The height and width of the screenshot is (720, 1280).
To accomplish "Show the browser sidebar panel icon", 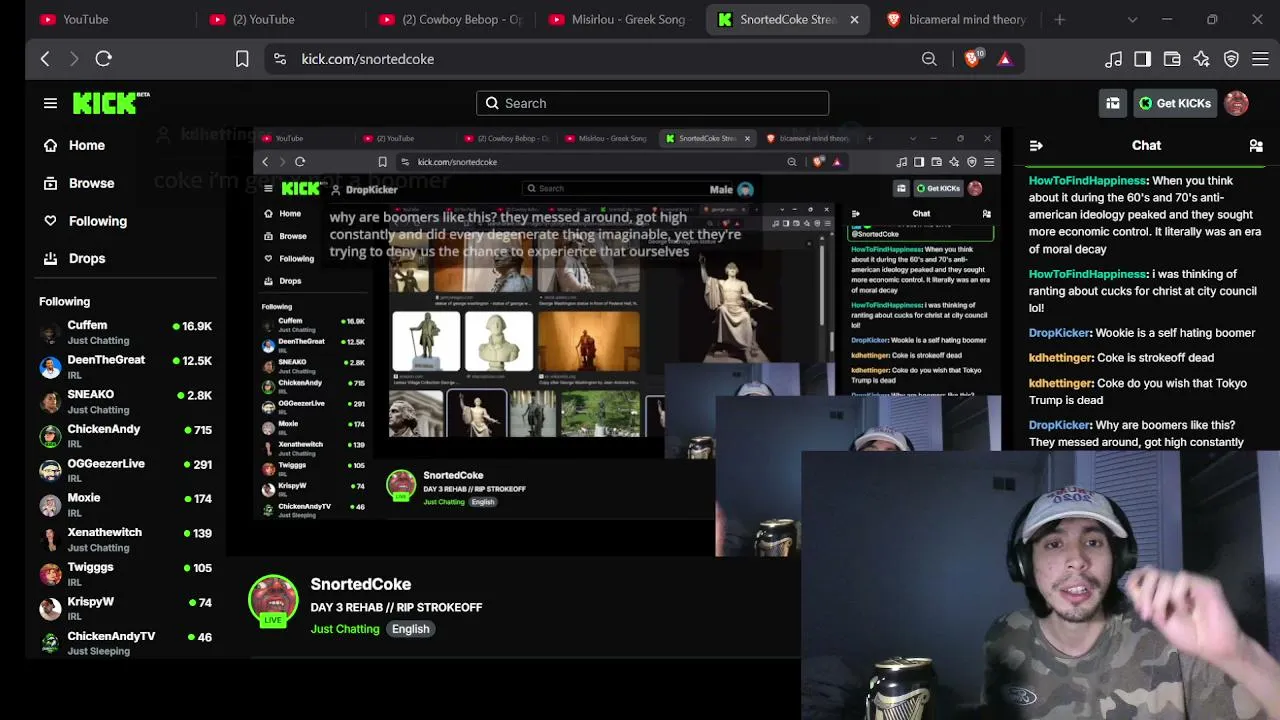I will click(1142, 59).
